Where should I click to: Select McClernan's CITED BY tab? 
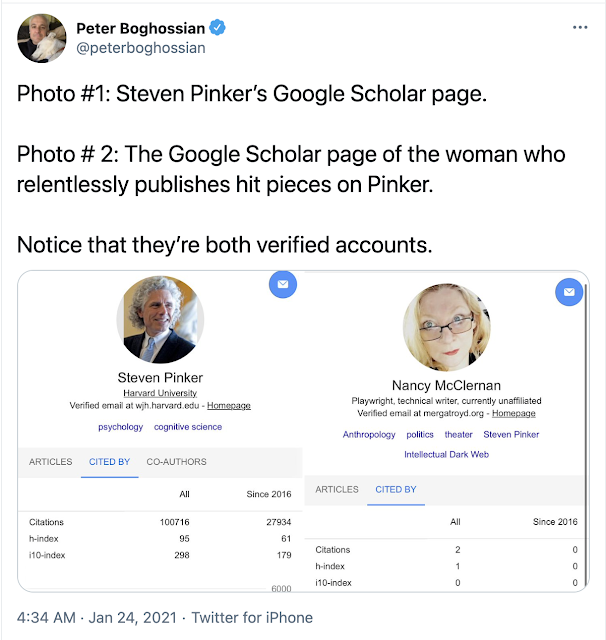(396, 490)
